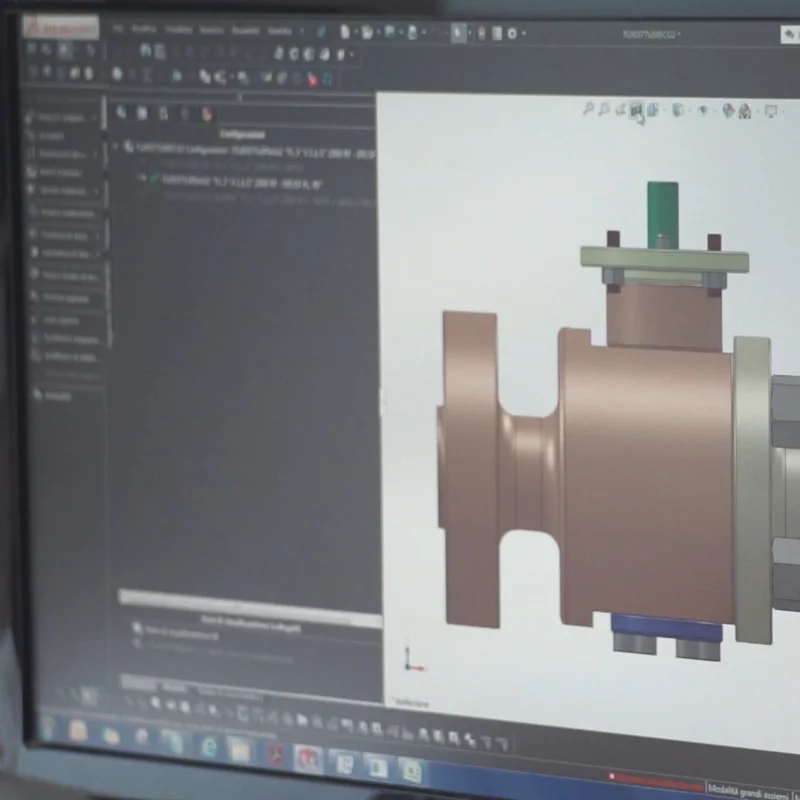Open Internet Explorer from the taskbar
The width and height of the screenshot is (800, 800).
[x=209, y=748]
